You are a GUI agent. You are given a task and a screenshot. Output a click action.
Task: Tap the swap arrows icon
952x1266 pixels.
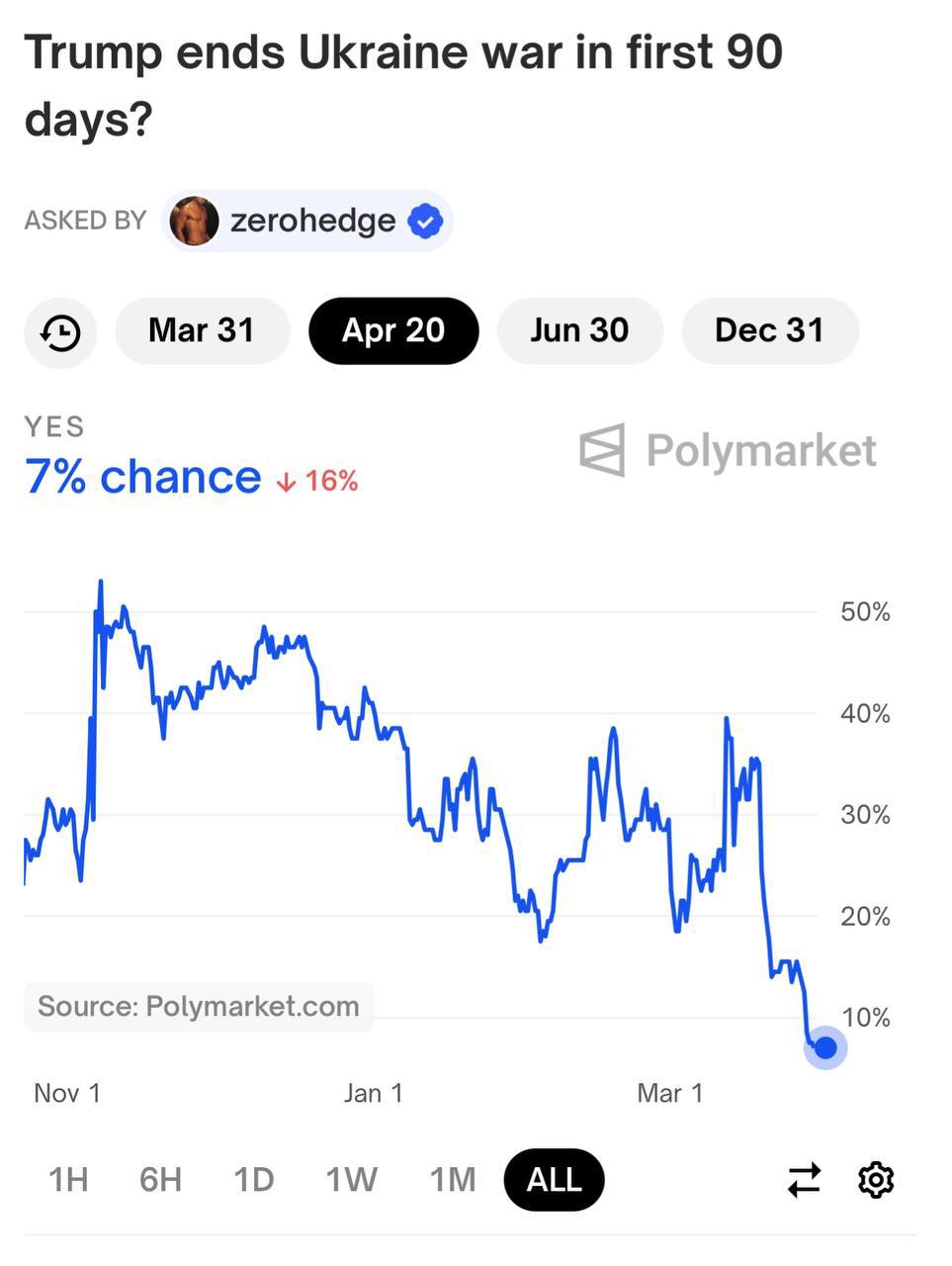click(804, 1180)
